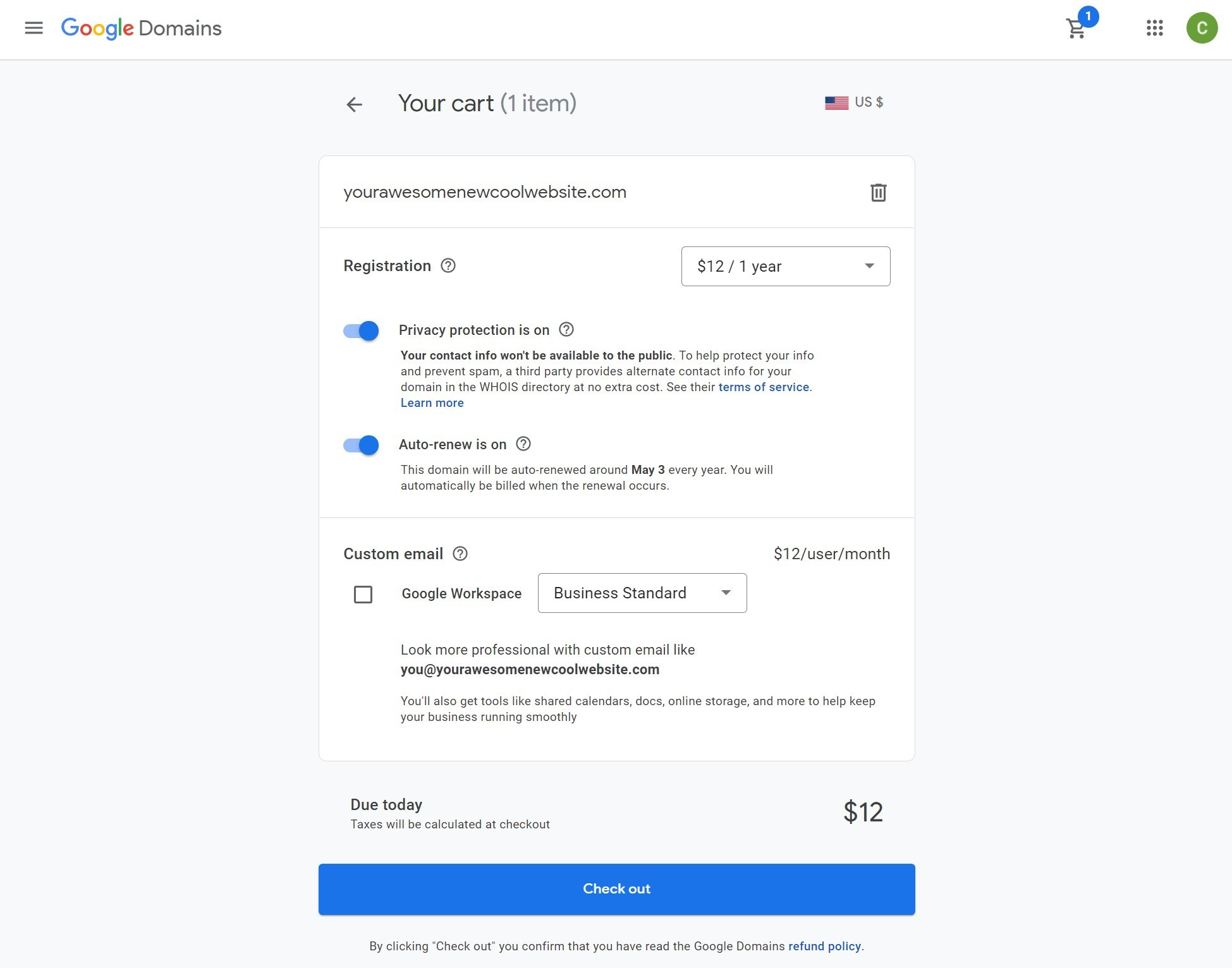Enable the Google Workspace checkbox
The height and width of the screenshot is (968, 1232).
click(x=363, y=594)
